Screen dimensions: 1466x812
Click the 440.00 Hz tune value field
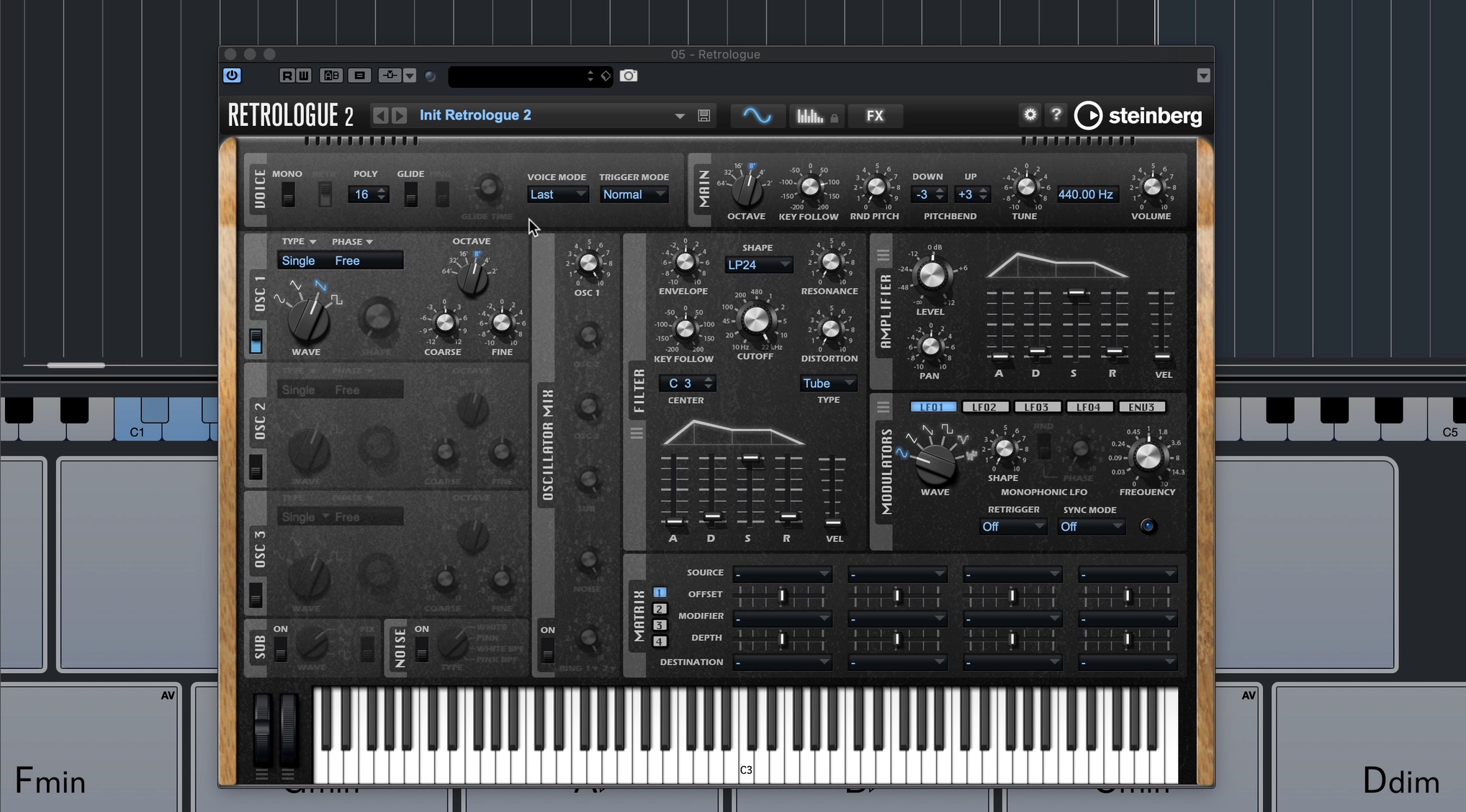tap(1086, 194)
